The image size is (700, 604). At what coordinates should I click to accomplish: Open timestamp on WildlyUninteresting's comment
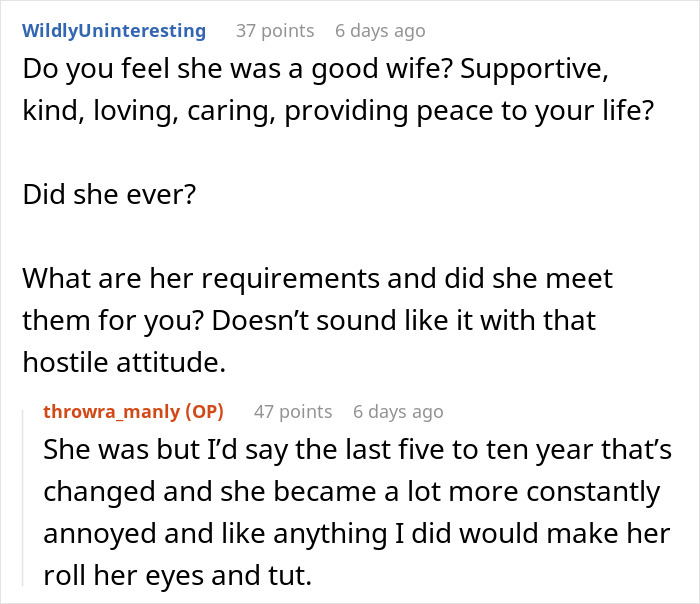[x=380, y=31]
